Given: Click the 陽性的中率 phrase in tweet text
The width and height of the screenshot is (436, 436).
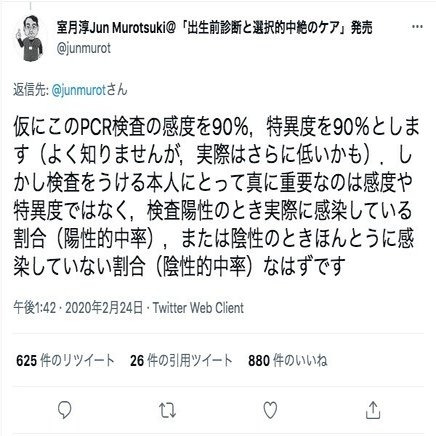Looking at the screenshot, I should (x=105, y=239).
